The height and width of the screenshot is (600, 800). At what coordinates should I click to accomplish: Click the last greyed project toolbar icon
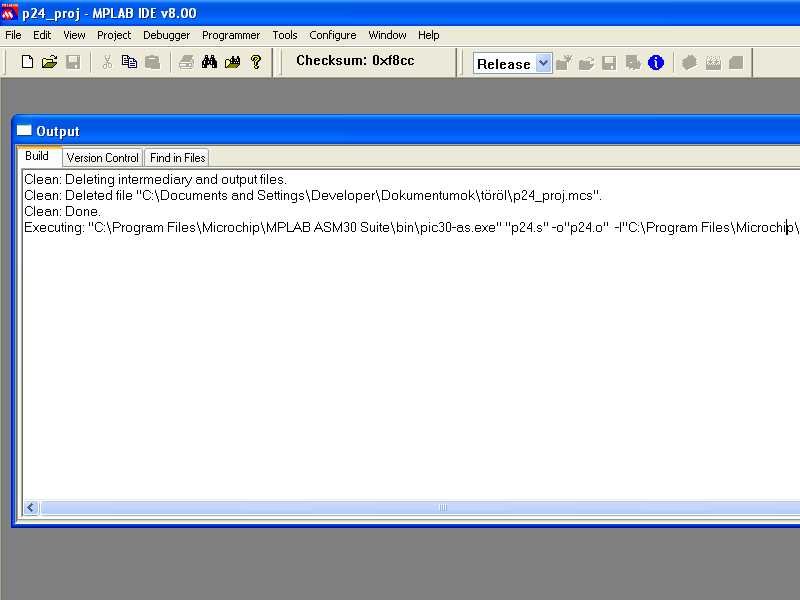736,63
